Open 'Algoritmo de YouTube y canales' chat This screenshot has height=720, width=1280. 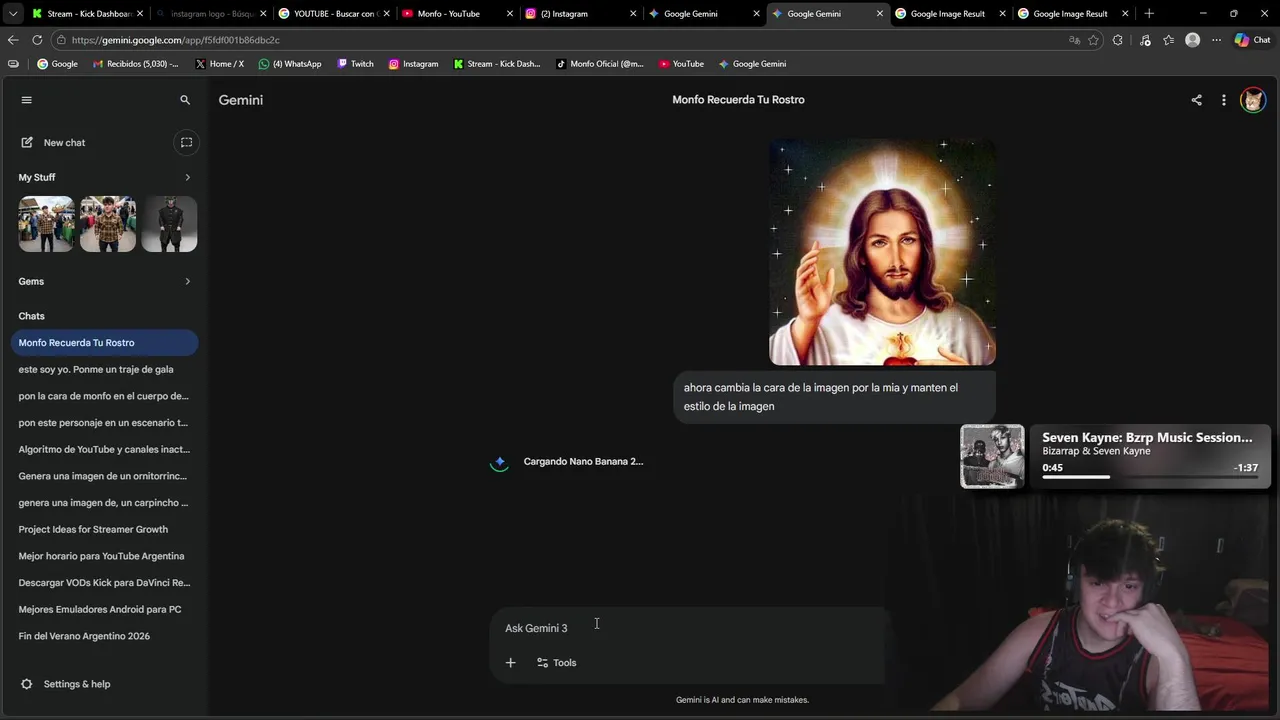[x=104, y=449]
